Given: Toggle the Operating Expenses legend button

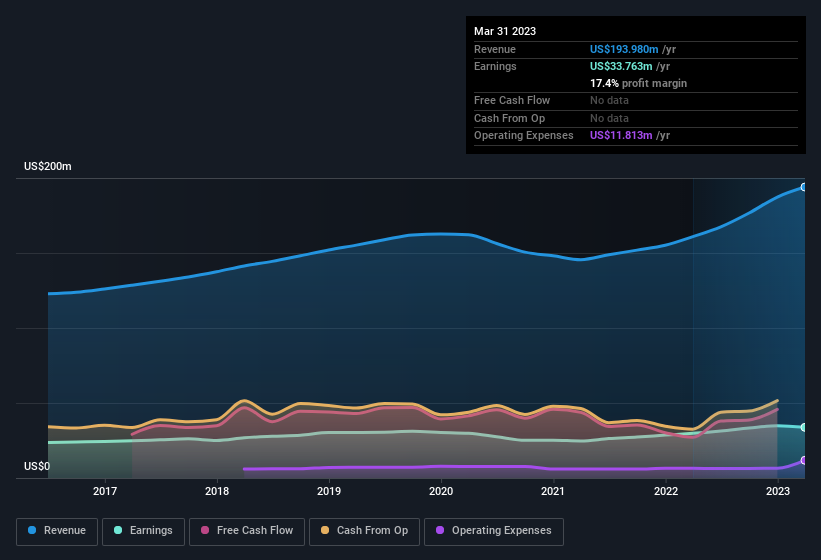Looking at the screenshot, I should 494,531.
